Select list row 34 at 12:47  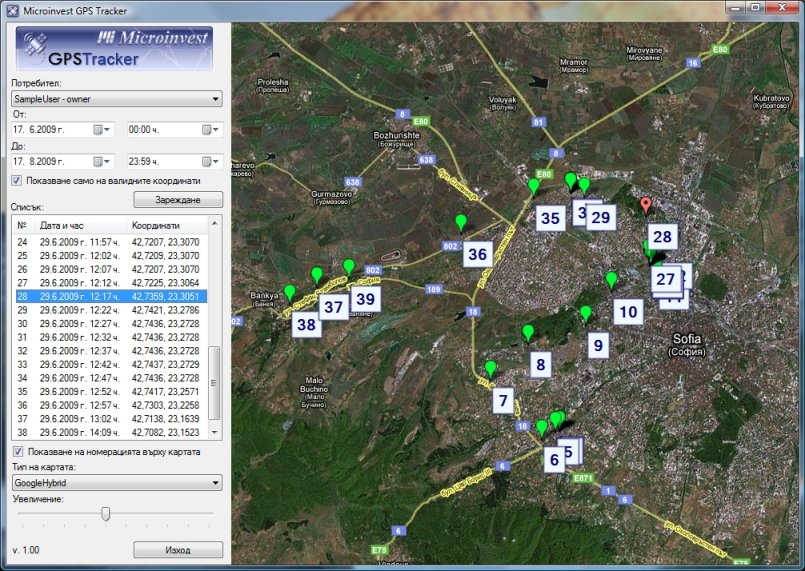[x=110, y=378]
